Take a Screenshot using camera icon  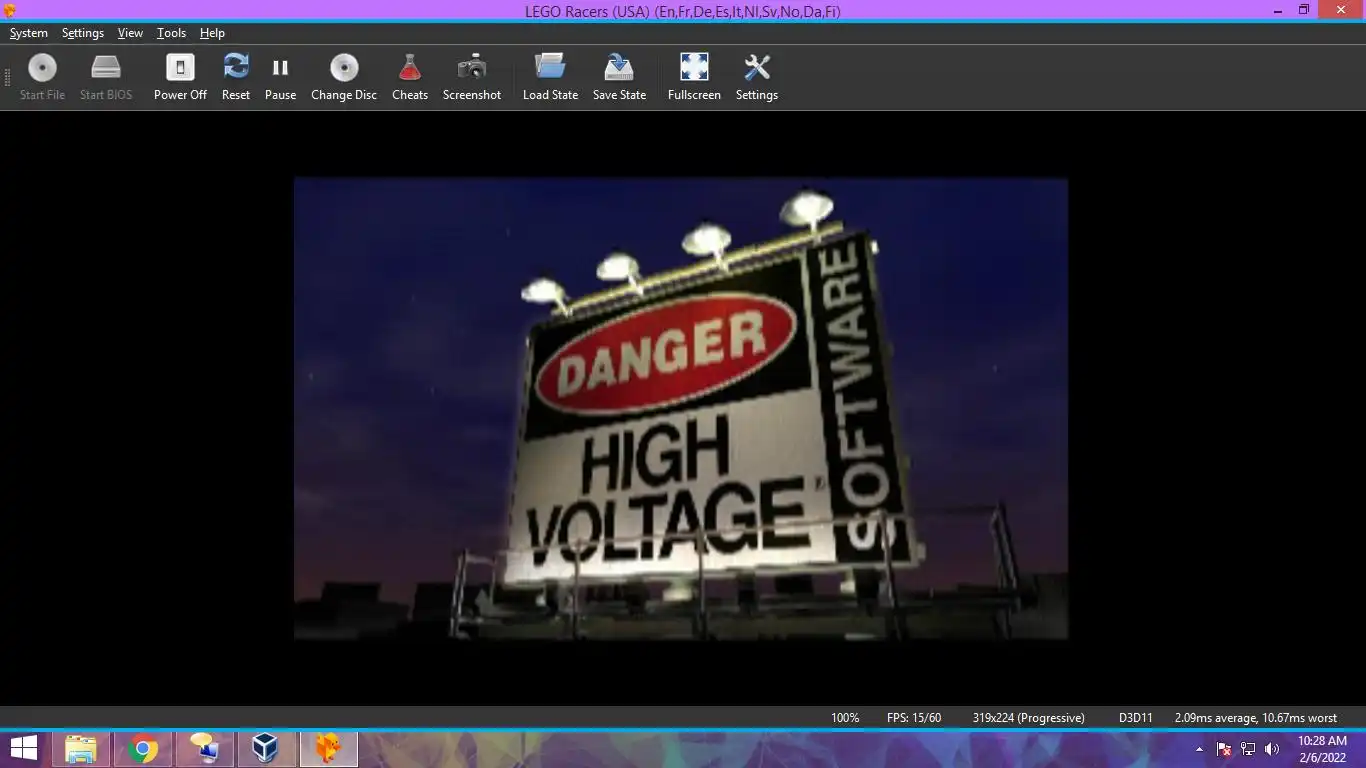(472, 77)
